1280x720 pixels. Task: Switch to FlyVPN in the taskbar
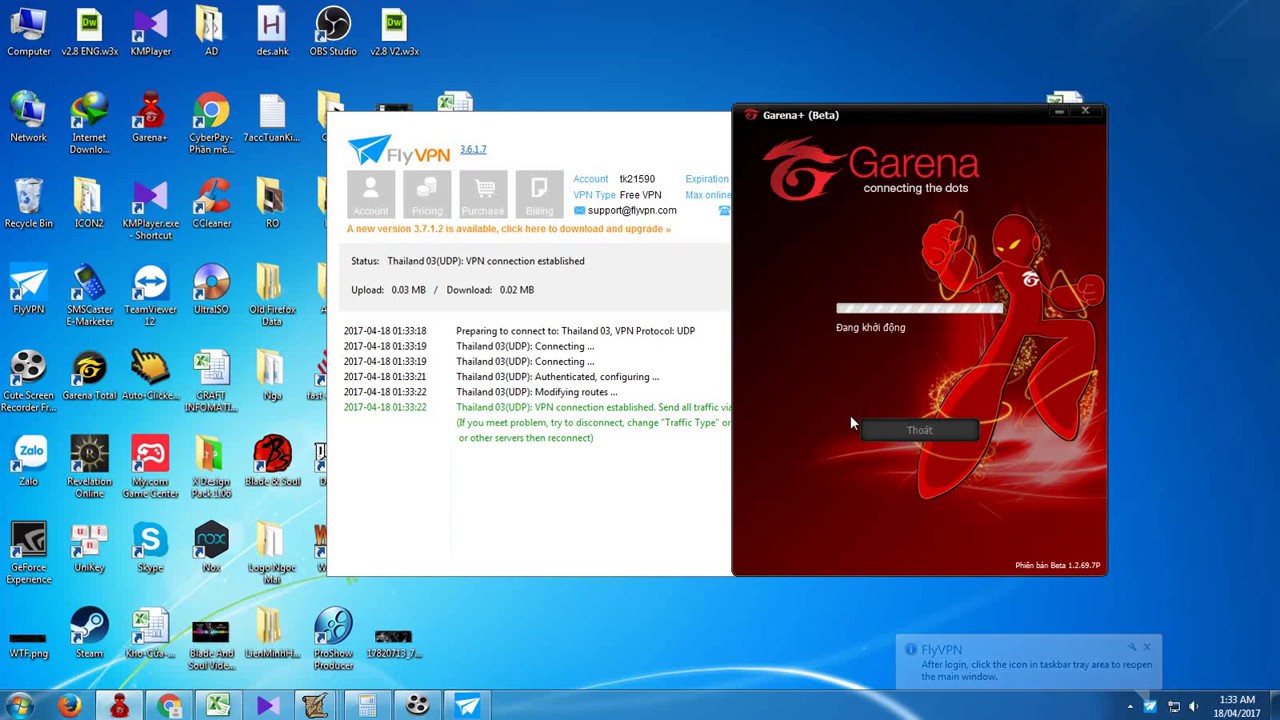[467, 706]
